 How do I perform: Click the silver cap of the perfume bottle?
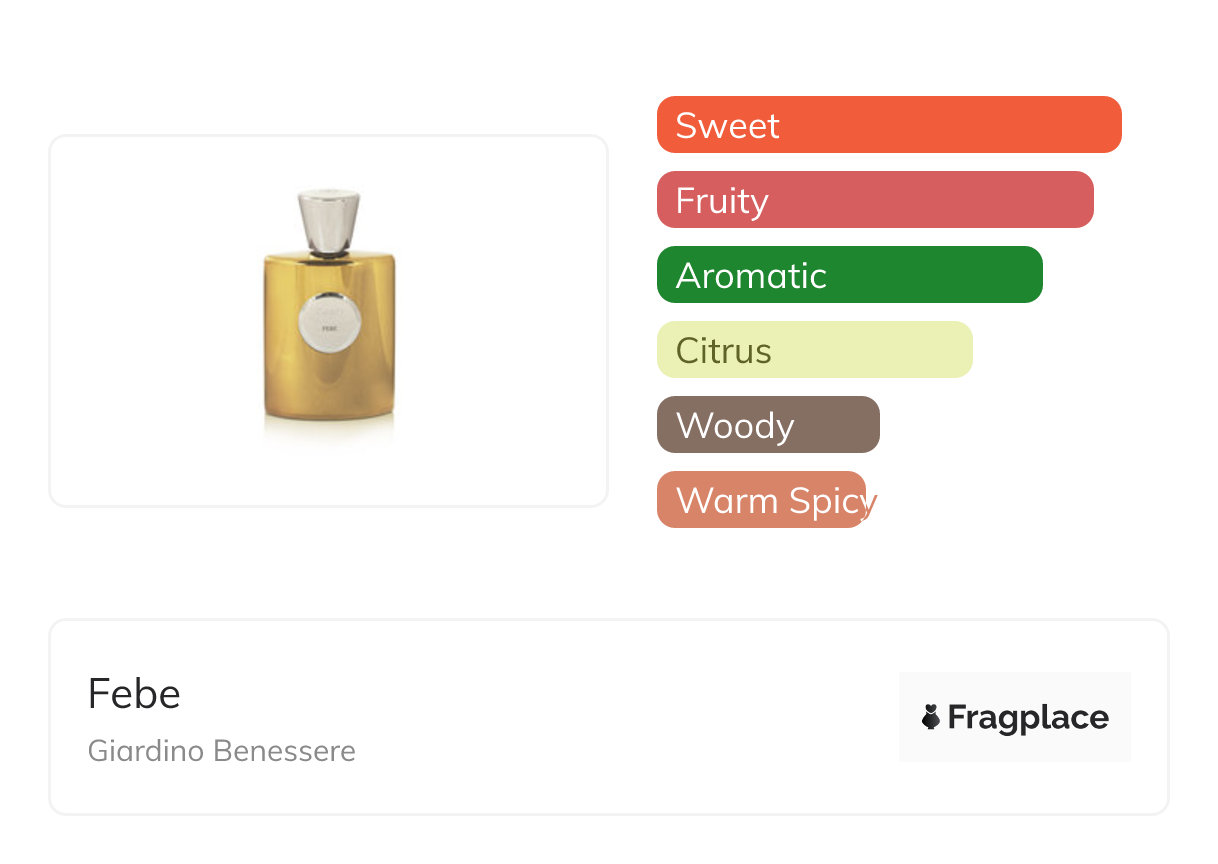[329, 222]
